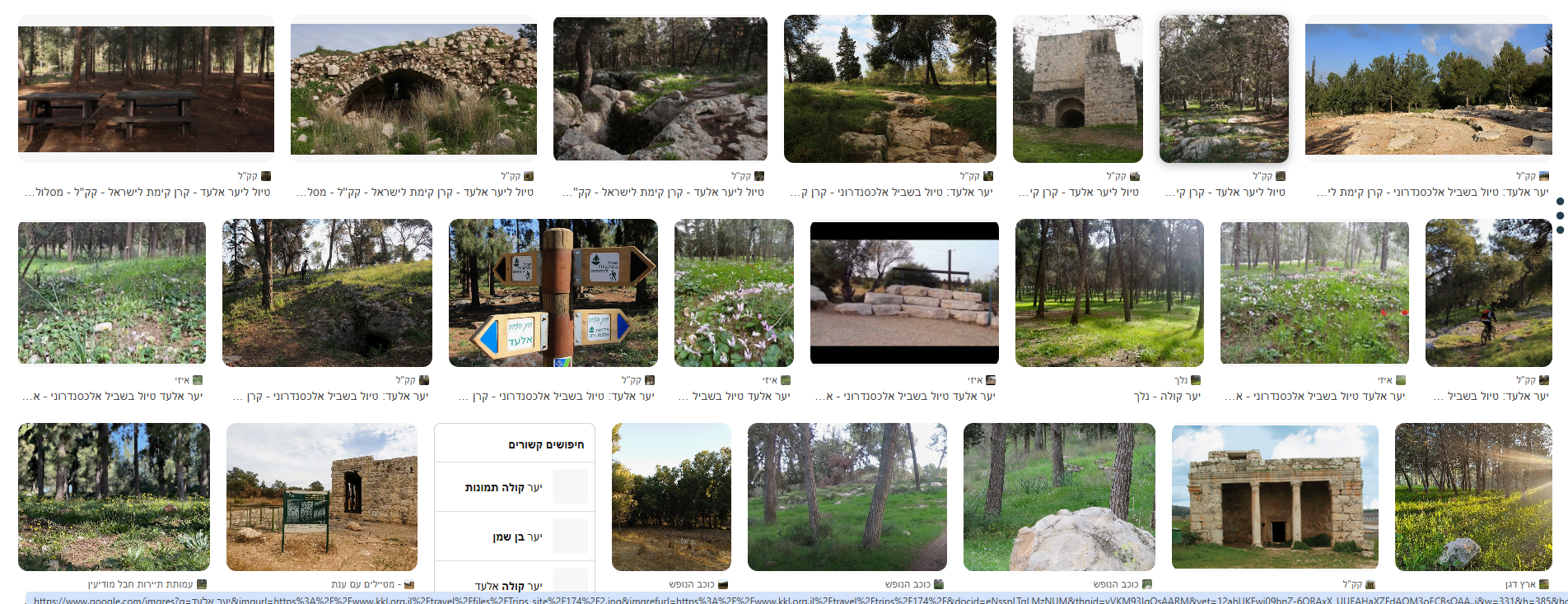
Task: Click the קק"ל favicon under the picnic tables photo
Action: (266, 176)
